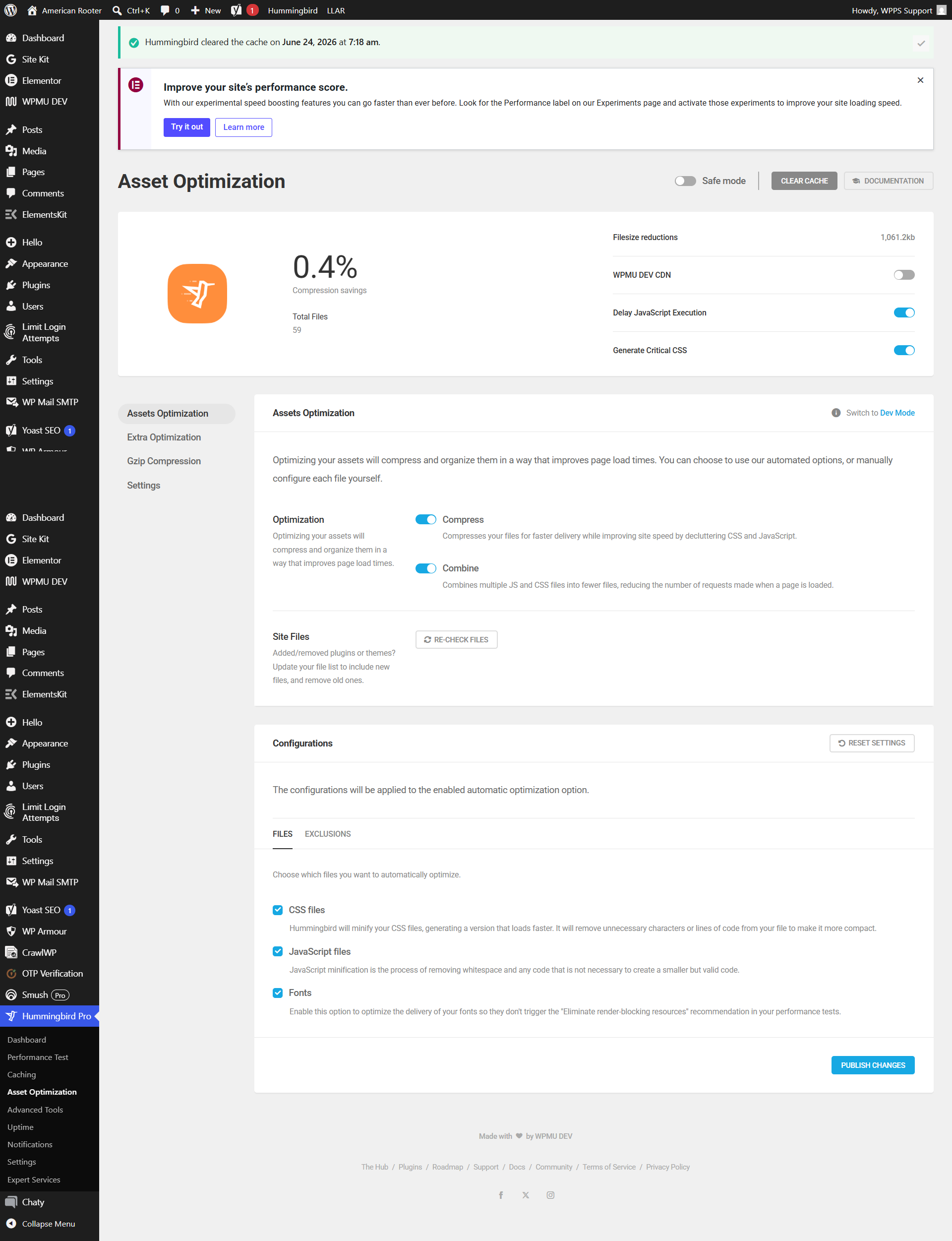Switch to Dev Mode link

click(897, 413)
